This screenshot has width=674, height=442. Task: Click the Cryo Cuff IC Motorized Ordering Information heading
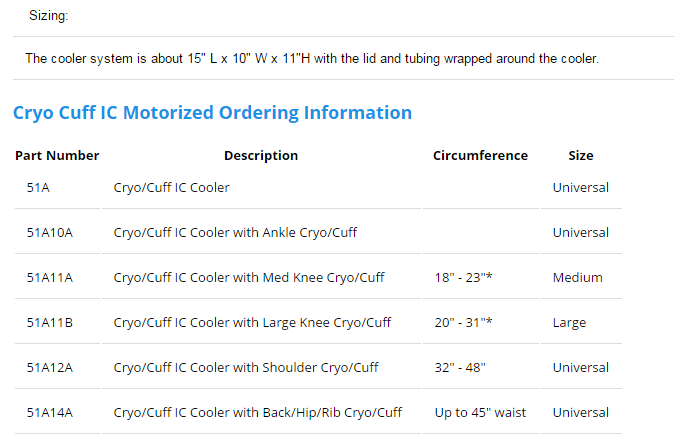212,113
